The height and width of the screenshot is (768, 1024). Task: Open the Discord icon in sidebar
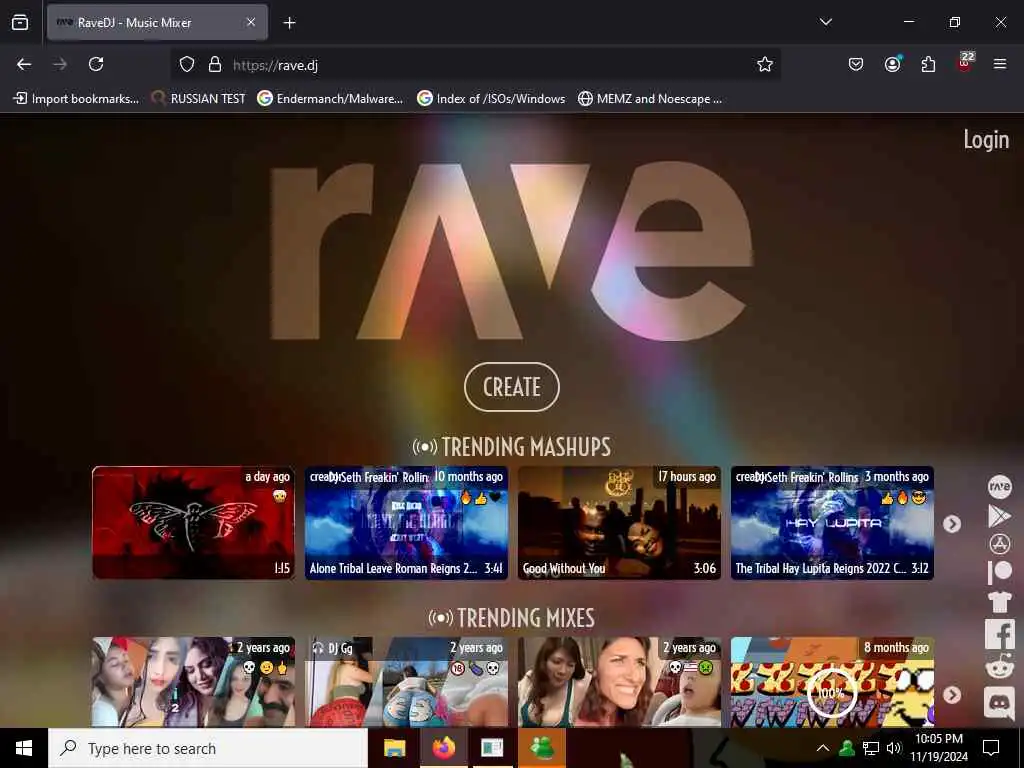pyautogui.click(x=999, y=703)
